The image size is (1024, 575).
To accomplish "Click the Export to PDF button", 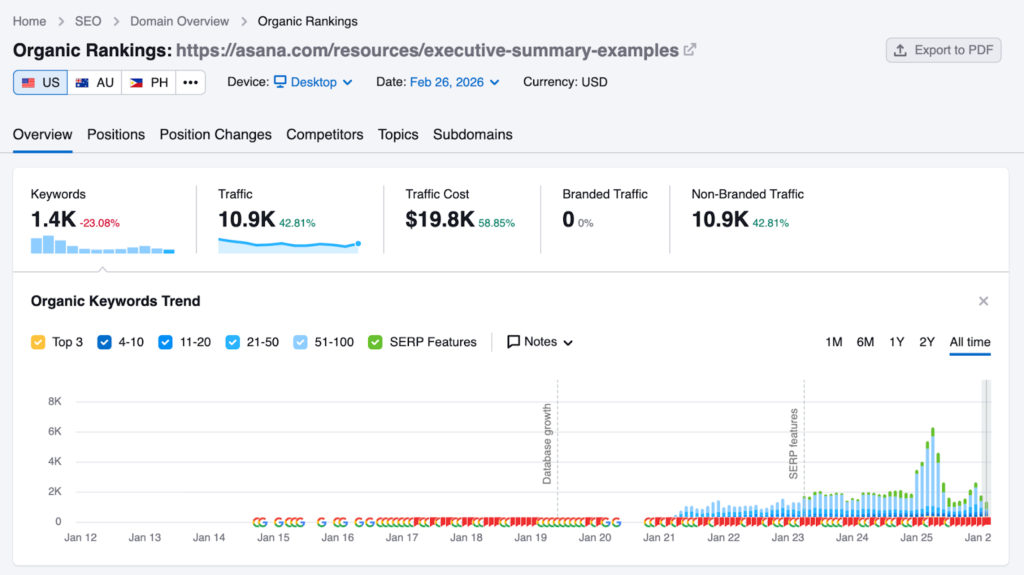I will coord(943,50).
